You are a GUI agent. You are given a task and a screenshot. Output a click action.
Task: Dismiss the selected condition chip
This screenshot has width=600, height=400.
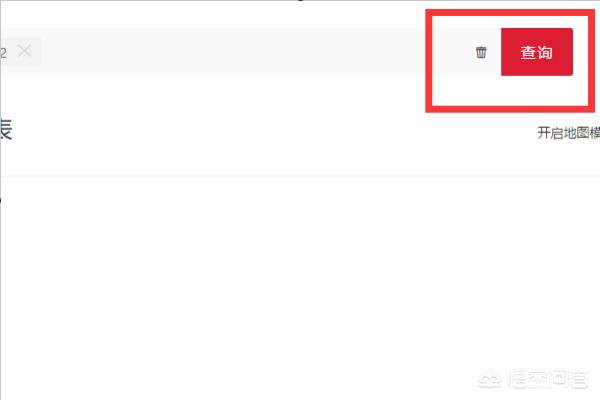(24, 51)
